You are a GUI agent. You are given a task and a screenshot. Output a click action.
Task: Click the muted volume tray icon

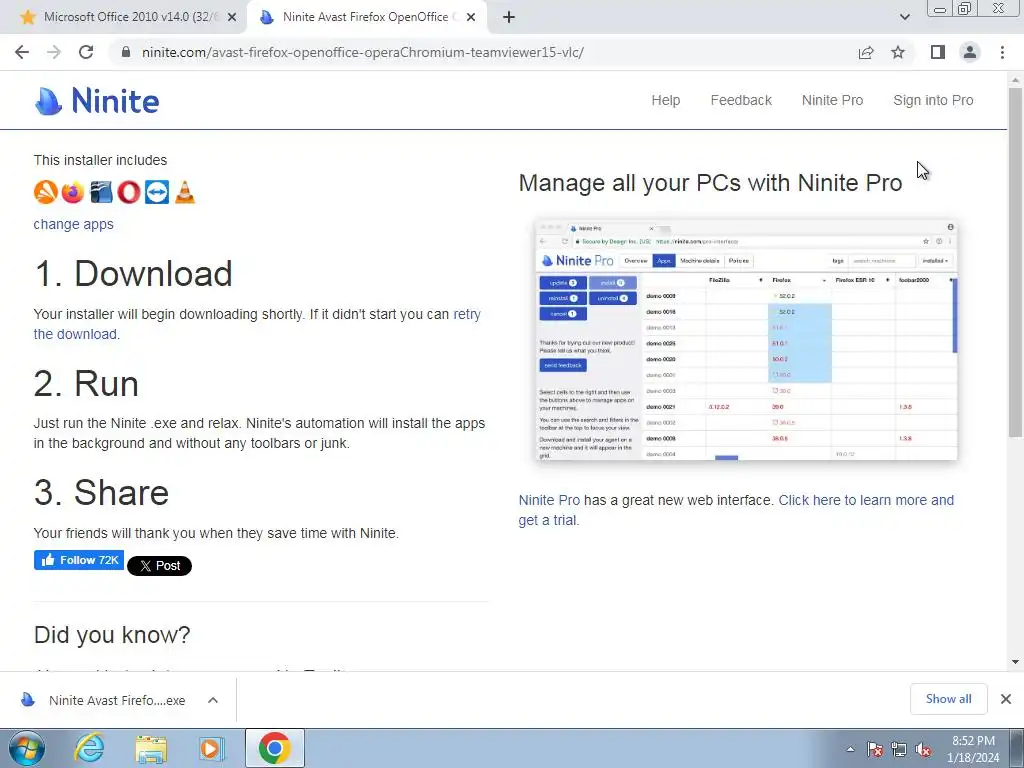click(923, 749)
